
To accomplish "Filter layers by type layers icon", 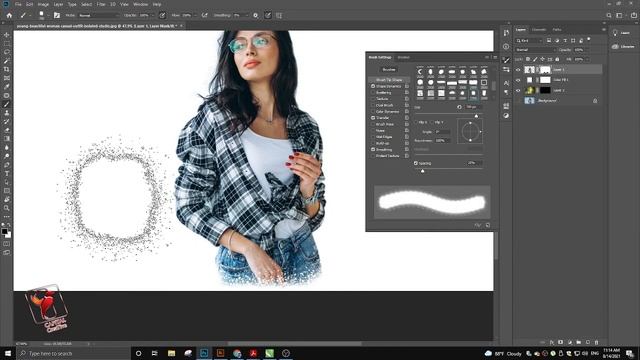I will pos(565,40).
